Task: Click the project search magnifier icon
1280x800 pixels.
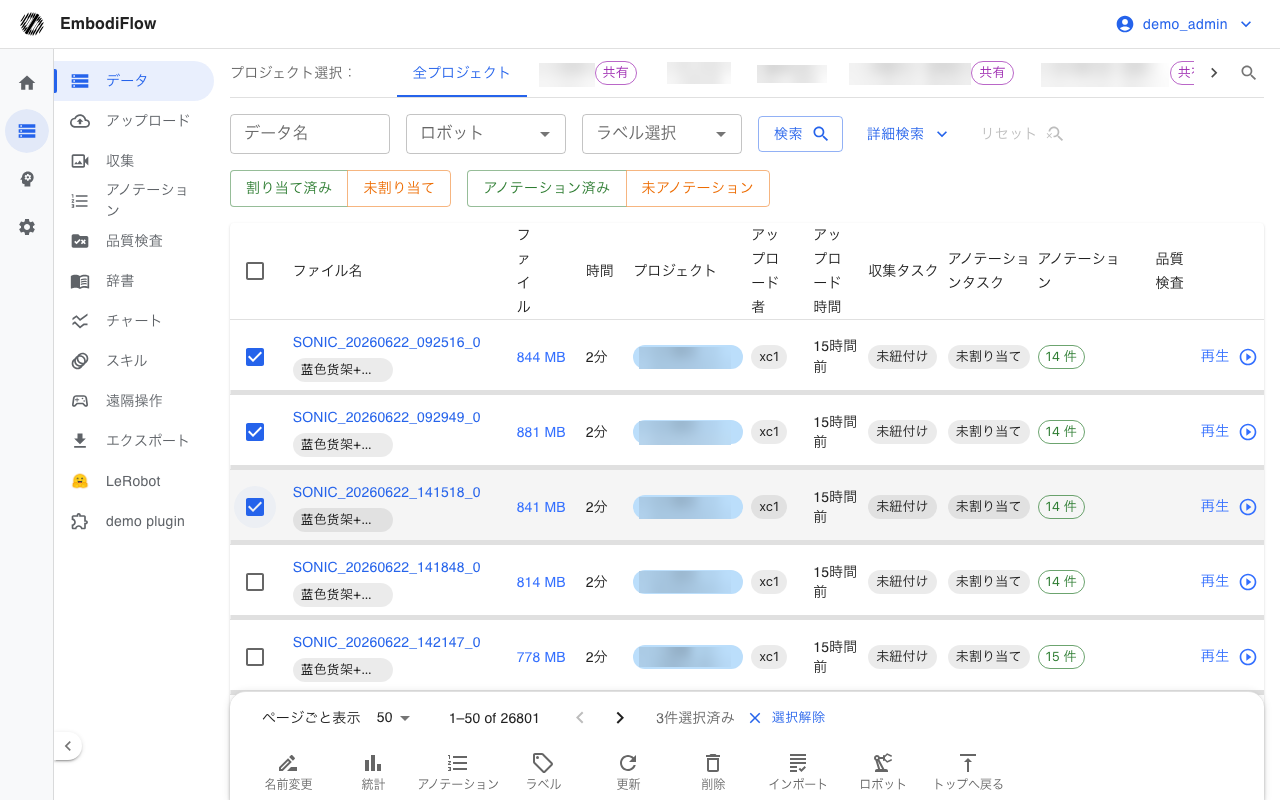Action: (1248, 73)
